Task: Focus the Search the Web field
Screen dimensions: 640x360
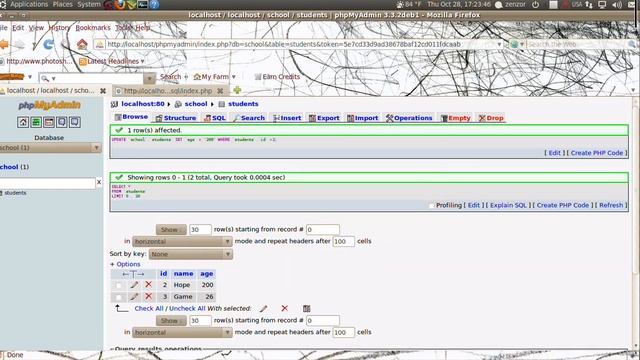Action: tap(576, 44)
